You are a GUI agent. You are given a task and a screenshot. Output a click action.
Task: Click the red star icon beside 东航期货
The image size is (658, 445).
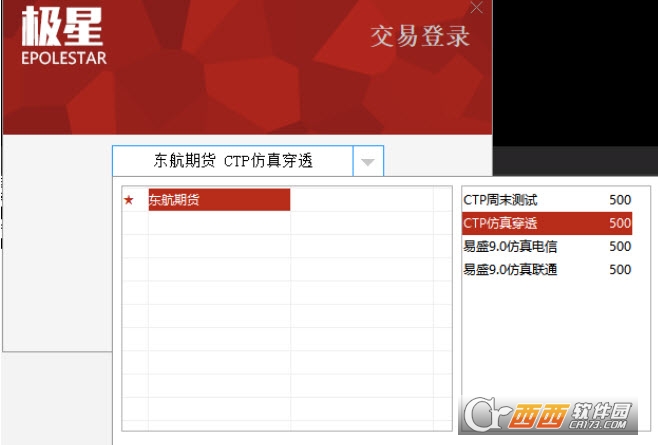128,200
